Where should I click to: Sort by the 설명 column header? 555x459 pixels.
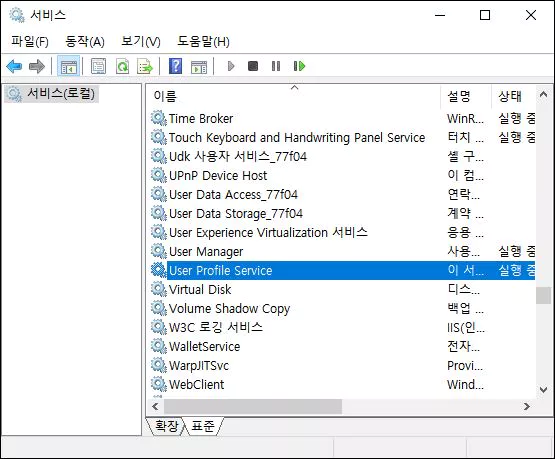pyautogui.click(x=466, y=96)
